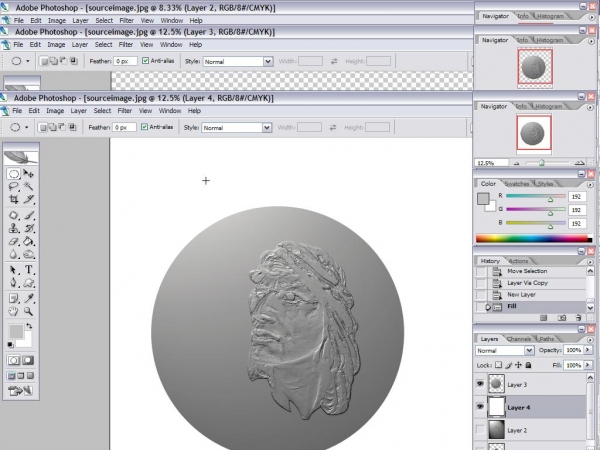This screenshot has height=450, width=600.
Task: Select the Paint Bucket tool
Action: click(x=28, y=241)
